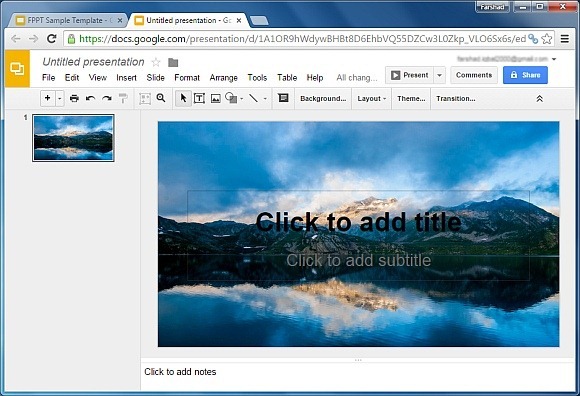This screenshot has height=396, width=580.
Task: Open the Arrange menu
Action: [223, 78]
